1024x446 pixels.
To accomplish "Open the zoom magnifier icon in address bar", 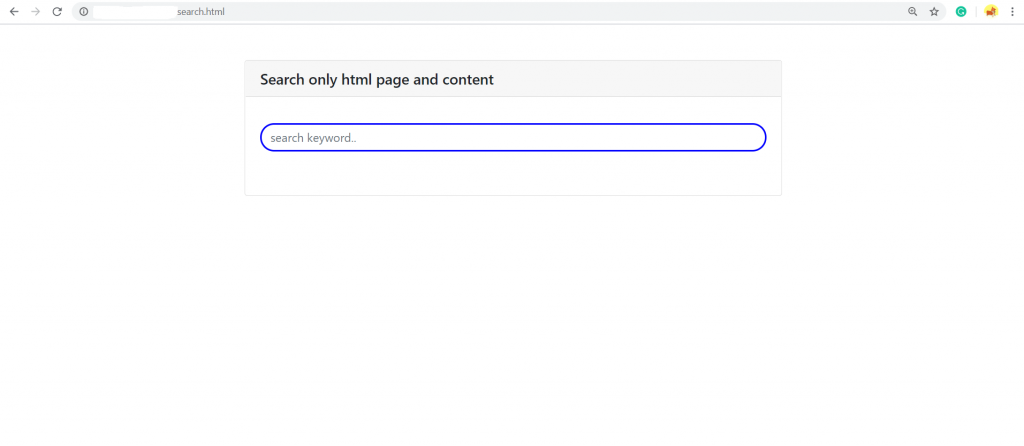I will pos(912,12).
